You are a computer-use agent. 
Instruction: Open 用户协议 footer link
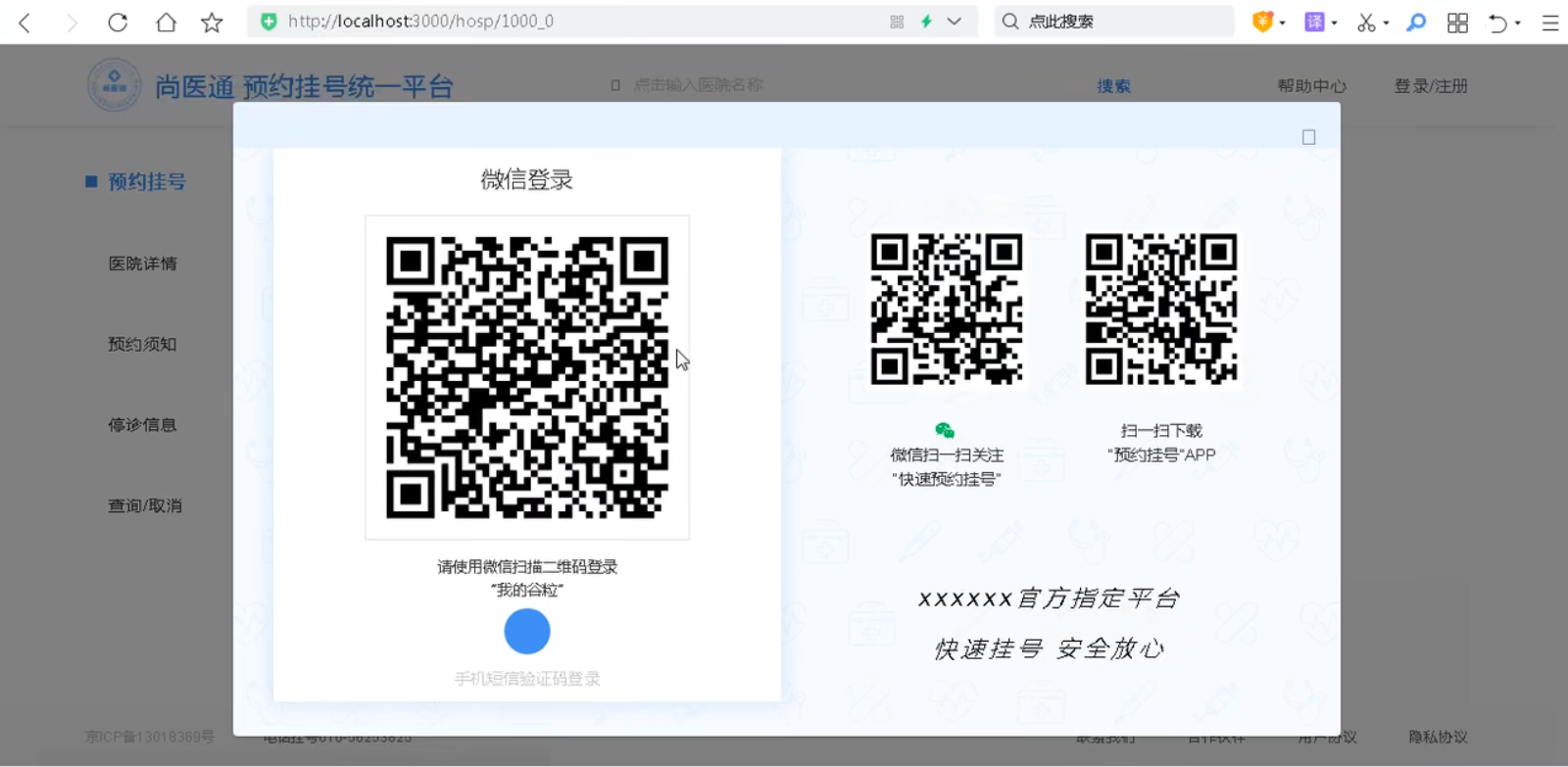(1327, 737)
